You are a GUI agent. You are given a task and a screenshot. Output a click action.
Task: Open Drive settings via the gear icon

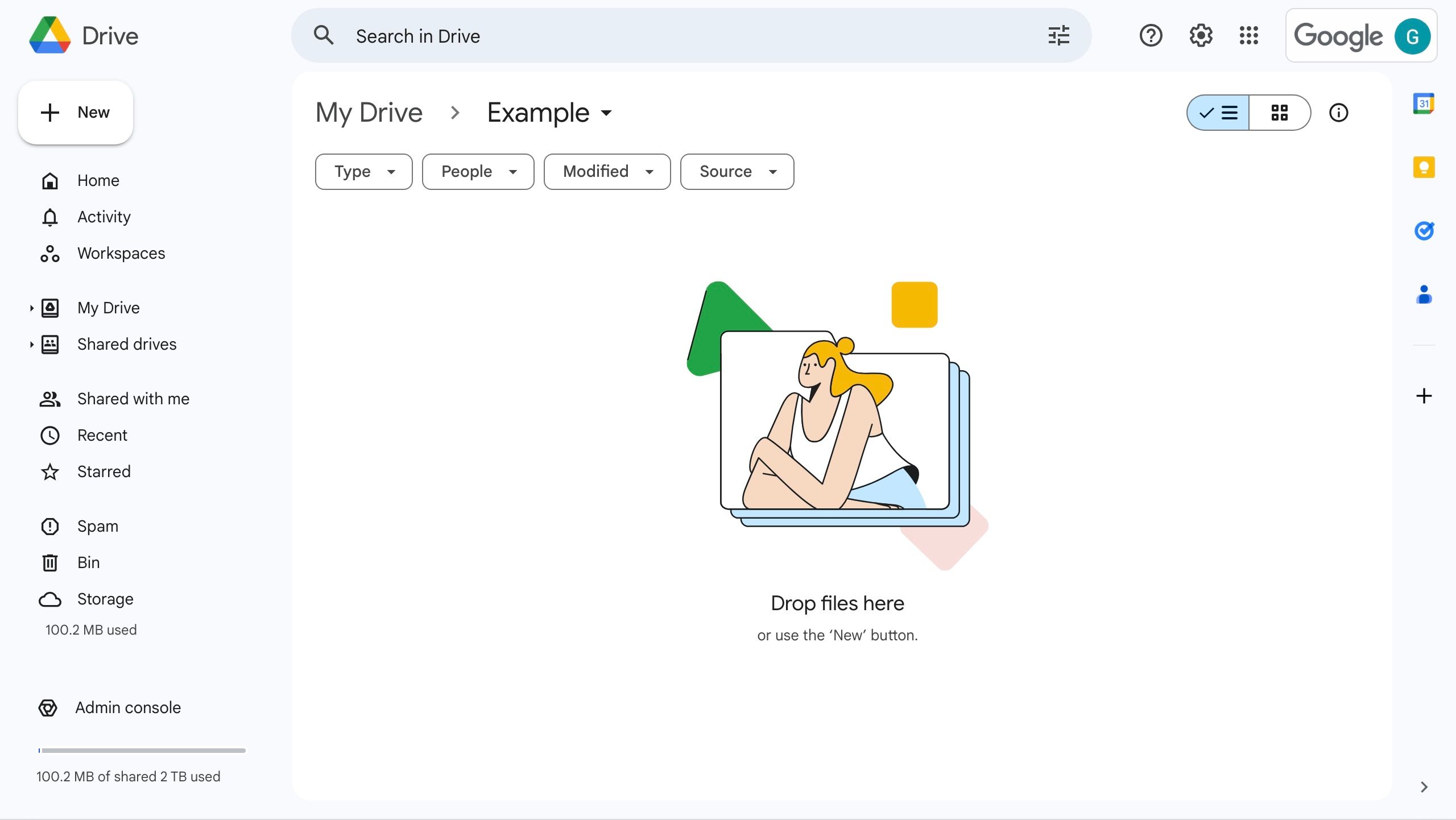[x=1200, y=35]
